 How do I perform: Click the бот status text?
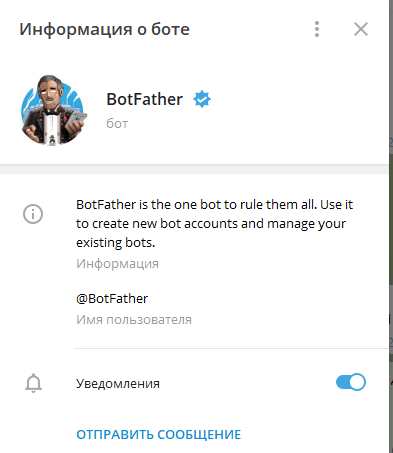(117, 123)
